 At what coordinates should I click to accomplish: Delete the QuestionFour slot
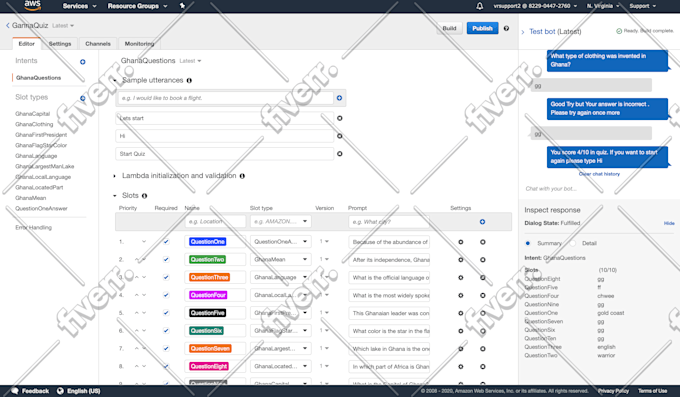tap(482, 295)
